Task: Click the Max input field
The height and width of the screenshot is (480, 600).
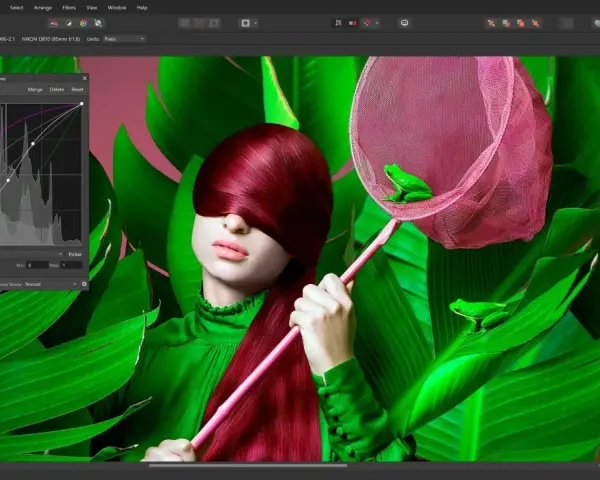Action: (71, 265)
